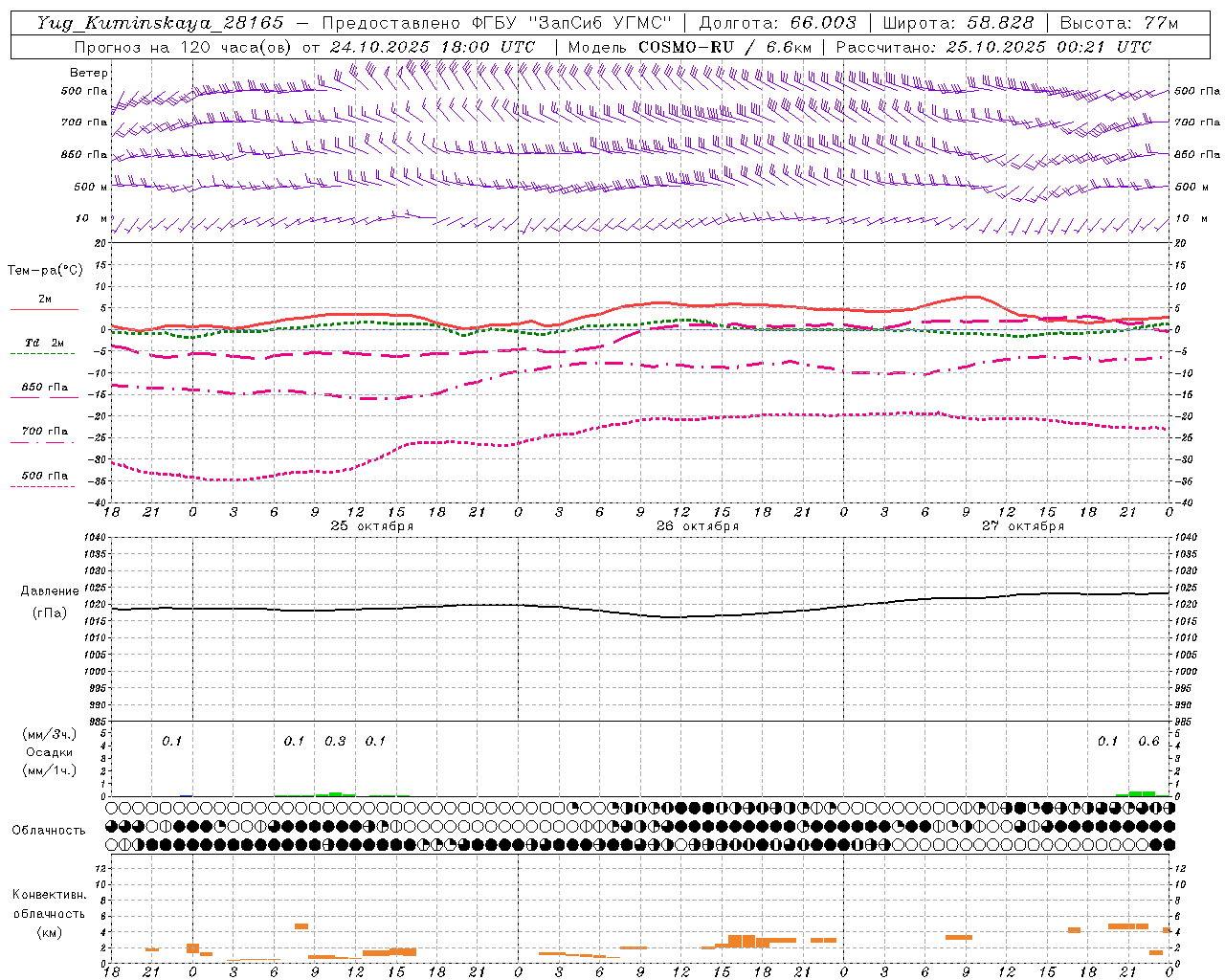Screen dimensions: 1225x980
Task: Click the '25 октября' date label
Action: [x=372, y=526]
